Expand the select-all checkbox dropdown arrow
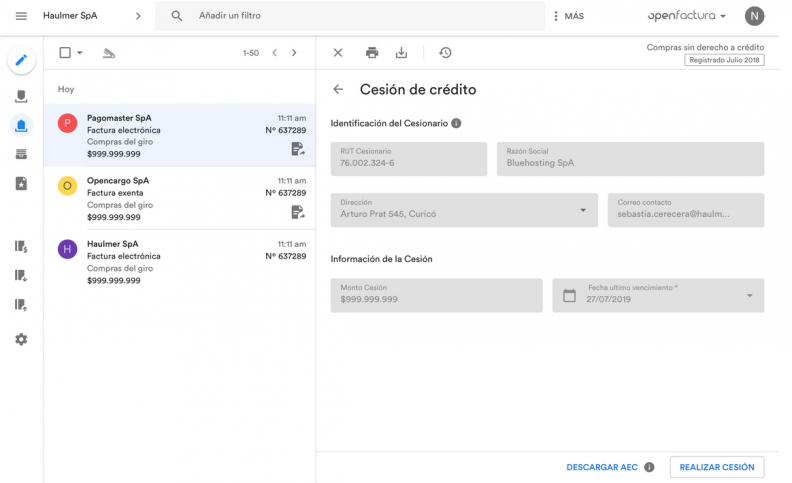The height and width of the screenshot is (483, 792). (80, 53)
